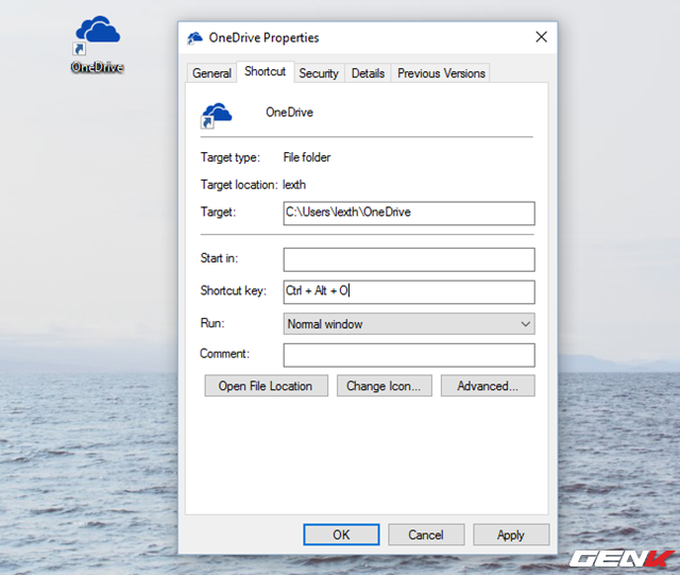The image size is (680, 575).
Task: Focus the Start in text field
Action: (409, 259)
